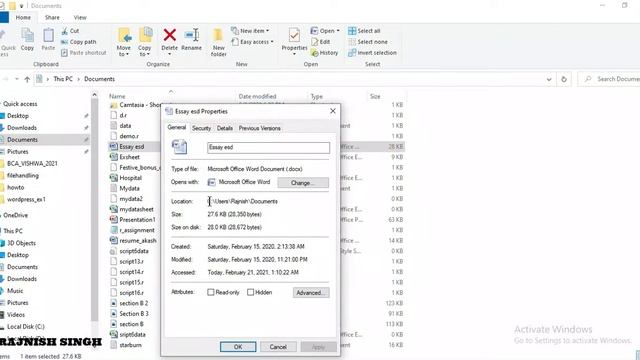Image resolution: width=640 pixels, height=360 pixels.
Task: Click Paste shortcut in ribbon
Action: coord(84,53)
